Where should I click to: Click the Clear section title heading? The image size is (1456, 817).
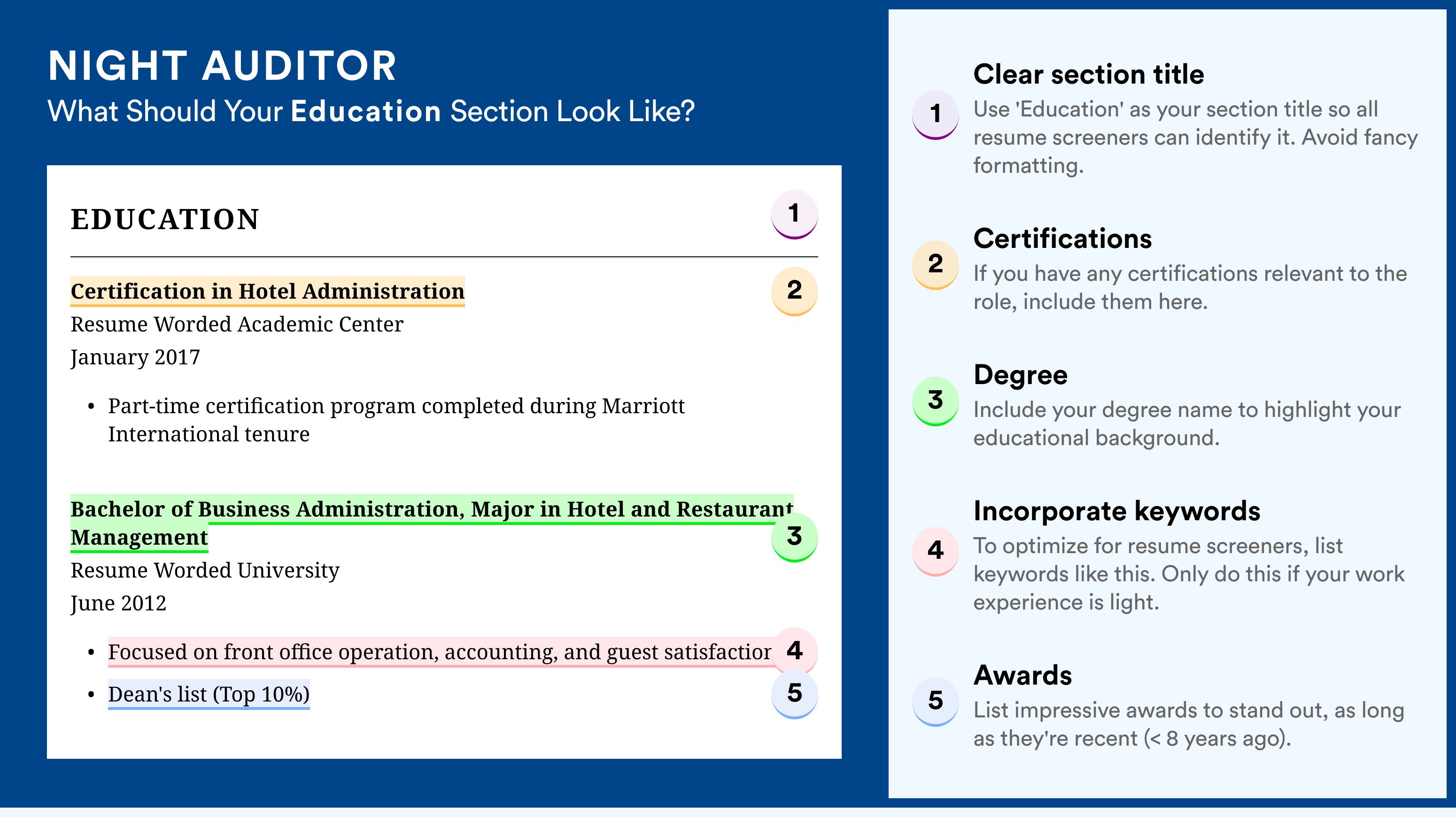[1089, 74]
